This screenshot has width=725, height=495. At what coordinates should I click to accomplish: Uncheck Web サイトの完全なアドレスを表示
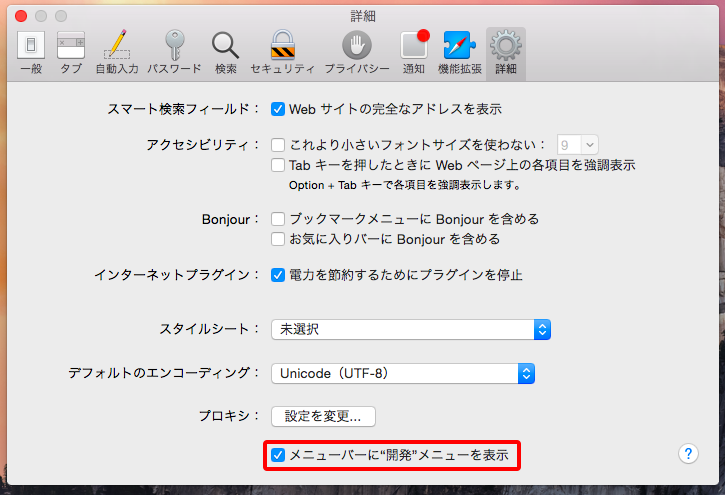click(278, 109)
